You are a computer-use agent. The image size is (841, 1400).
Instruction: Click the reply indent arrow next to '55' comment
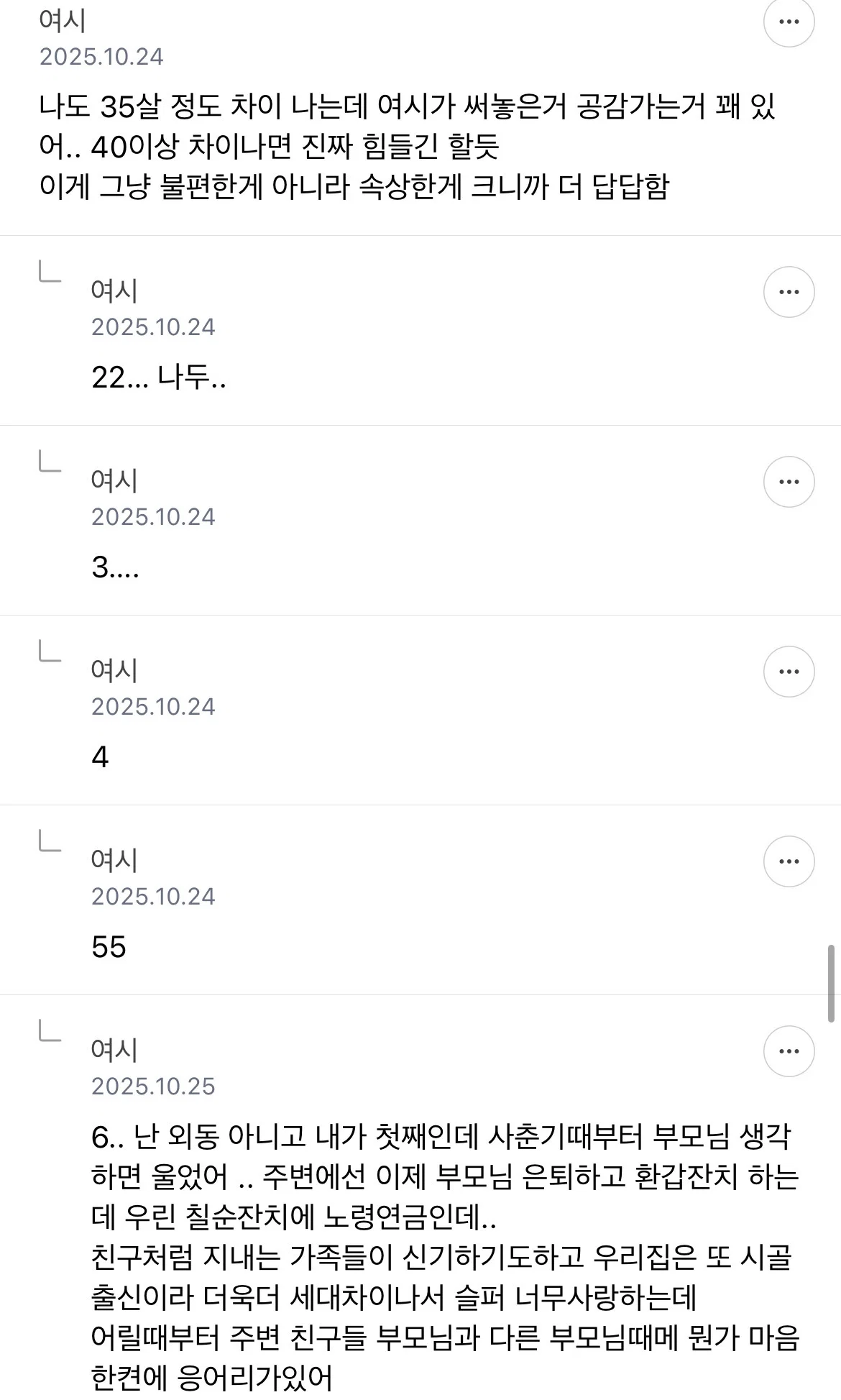(x=50, y=841)
